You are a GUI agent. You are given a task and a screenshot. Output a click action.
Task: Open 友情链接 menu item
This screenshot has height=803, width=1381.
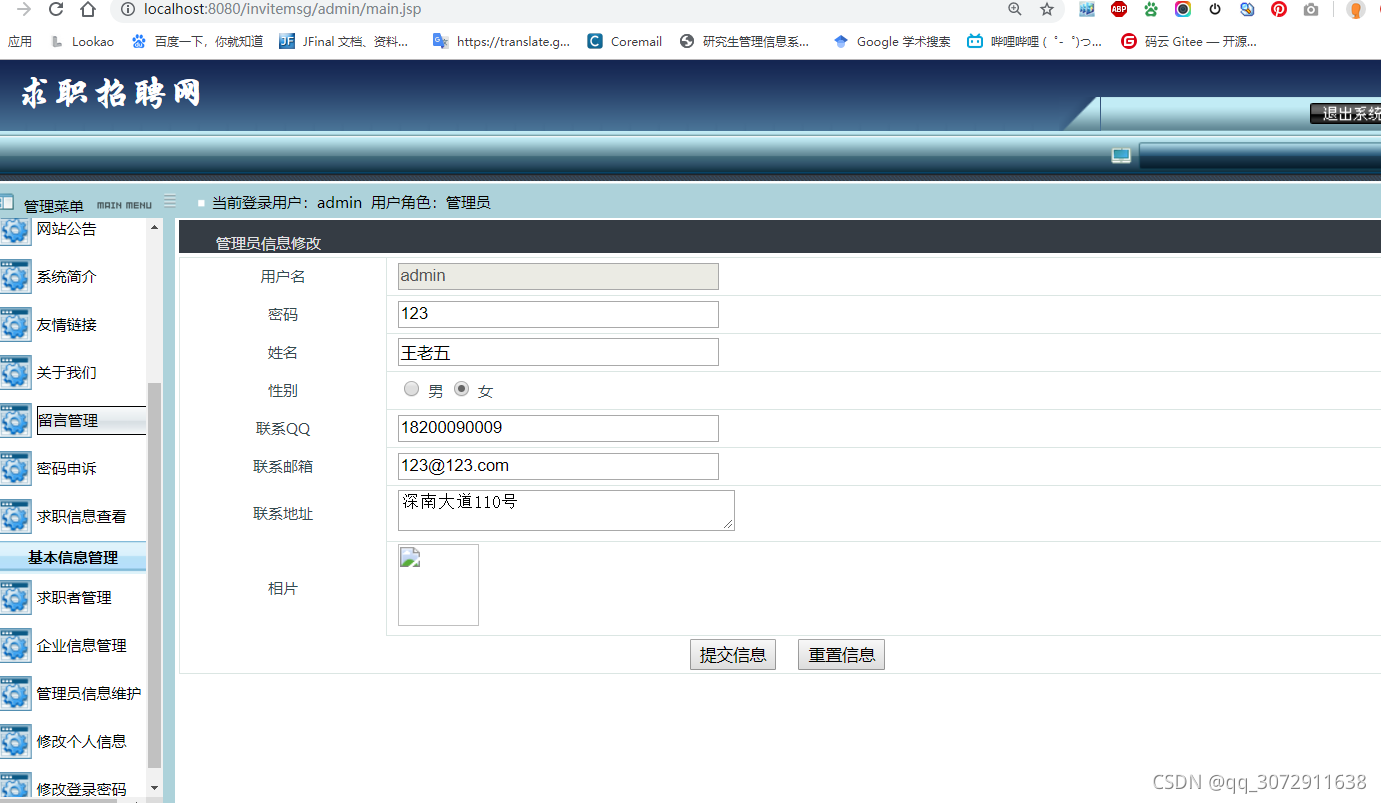(67, 325)
